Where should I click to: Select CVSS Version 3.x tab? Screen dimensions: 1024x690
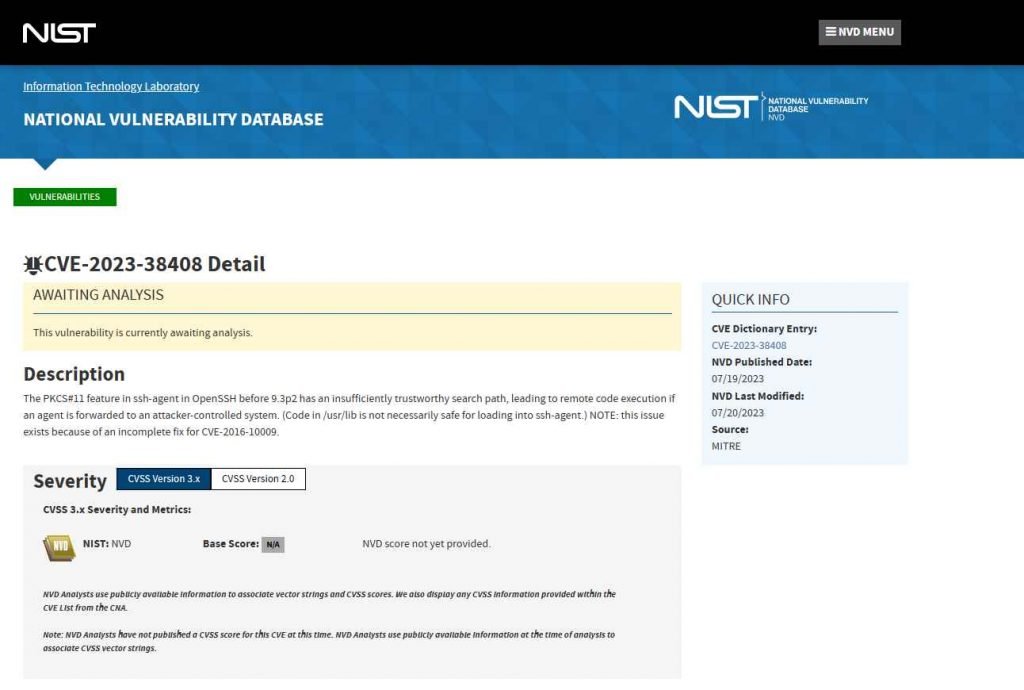164,478
